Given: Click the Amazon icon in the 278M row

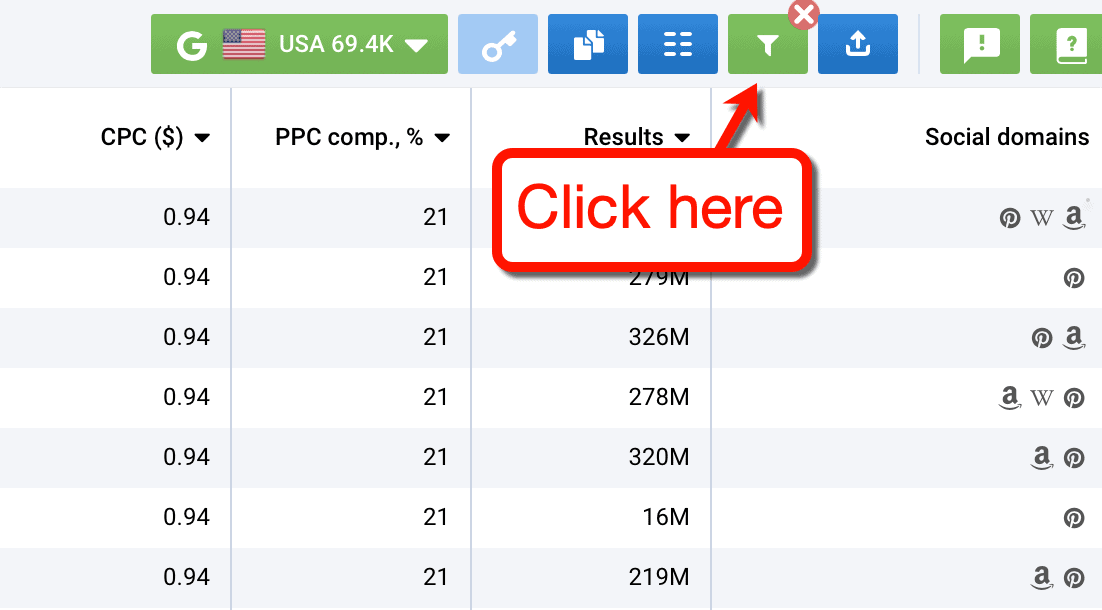Looking at the screenshot, I should [x=1010, y=397].
